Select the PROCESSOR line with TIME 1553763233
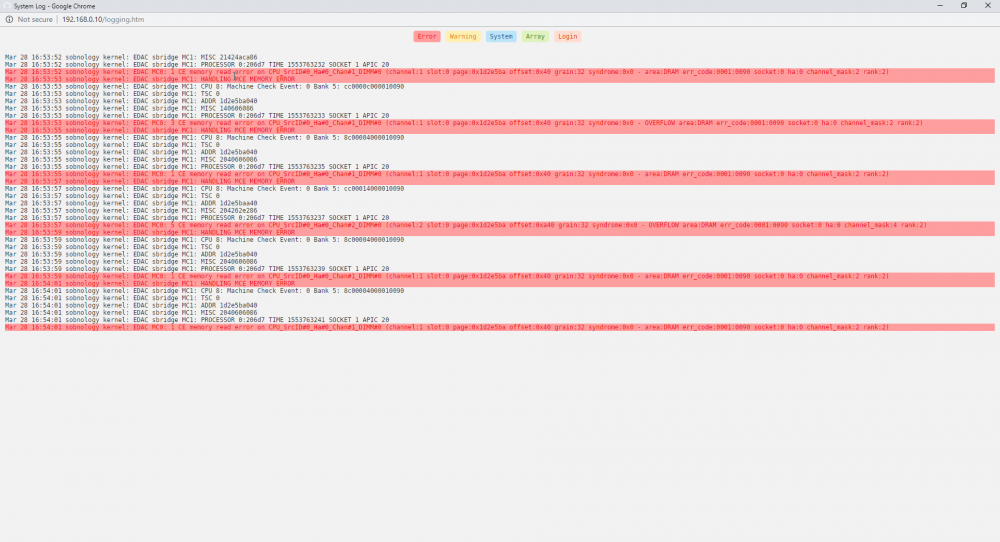 pyautogui.click(x=196, y=115)
